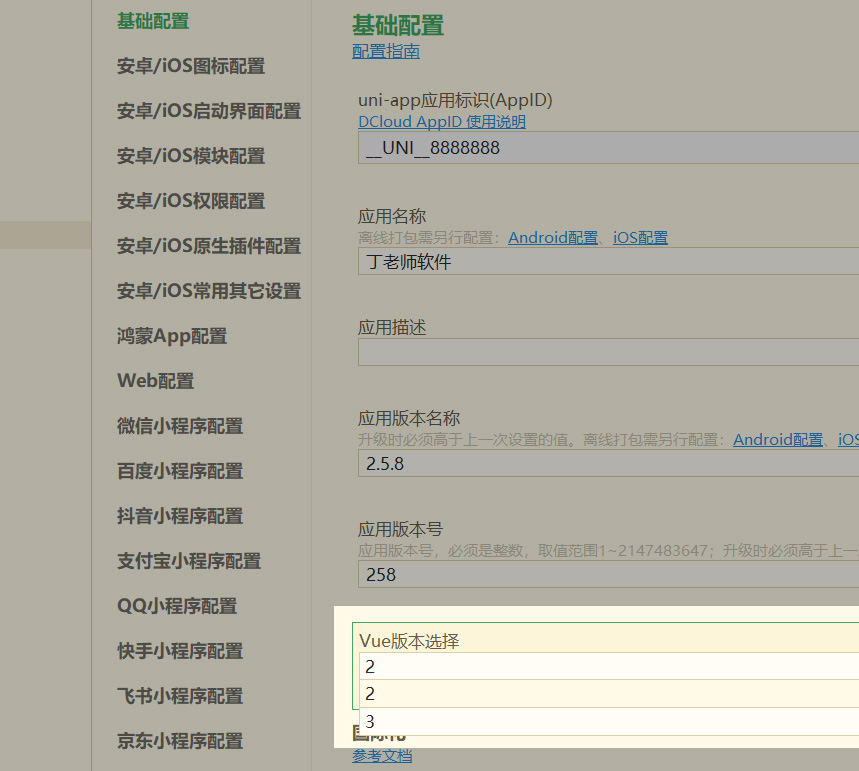The width and height of the screenshot is (859, 771).
Task: Open 安卓/iOS启动界面配置 settings
Action: [x=208, y=111]
